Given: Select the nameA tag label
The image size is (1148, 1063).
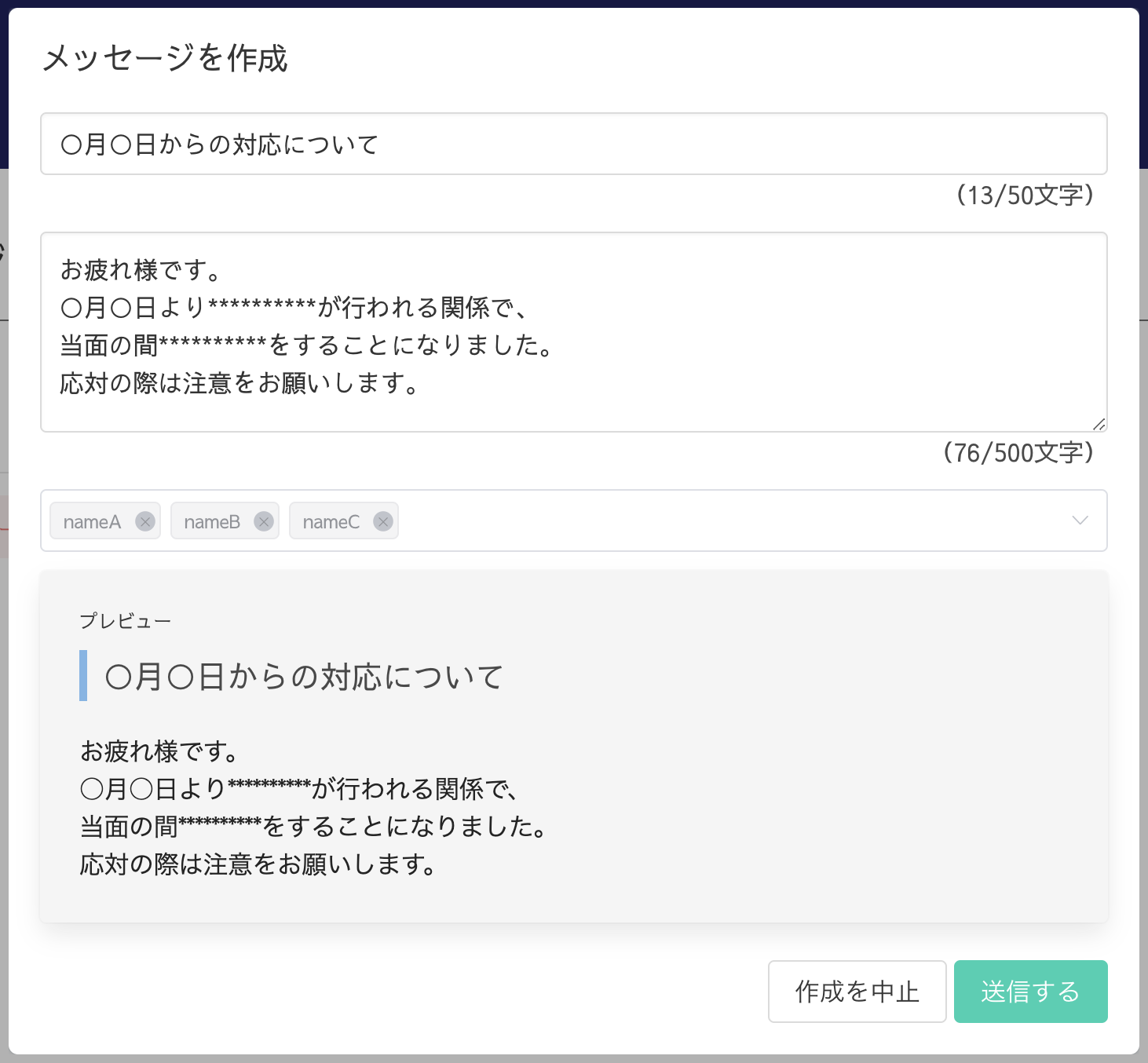Looking at the screenshot, I should point(92,522).
